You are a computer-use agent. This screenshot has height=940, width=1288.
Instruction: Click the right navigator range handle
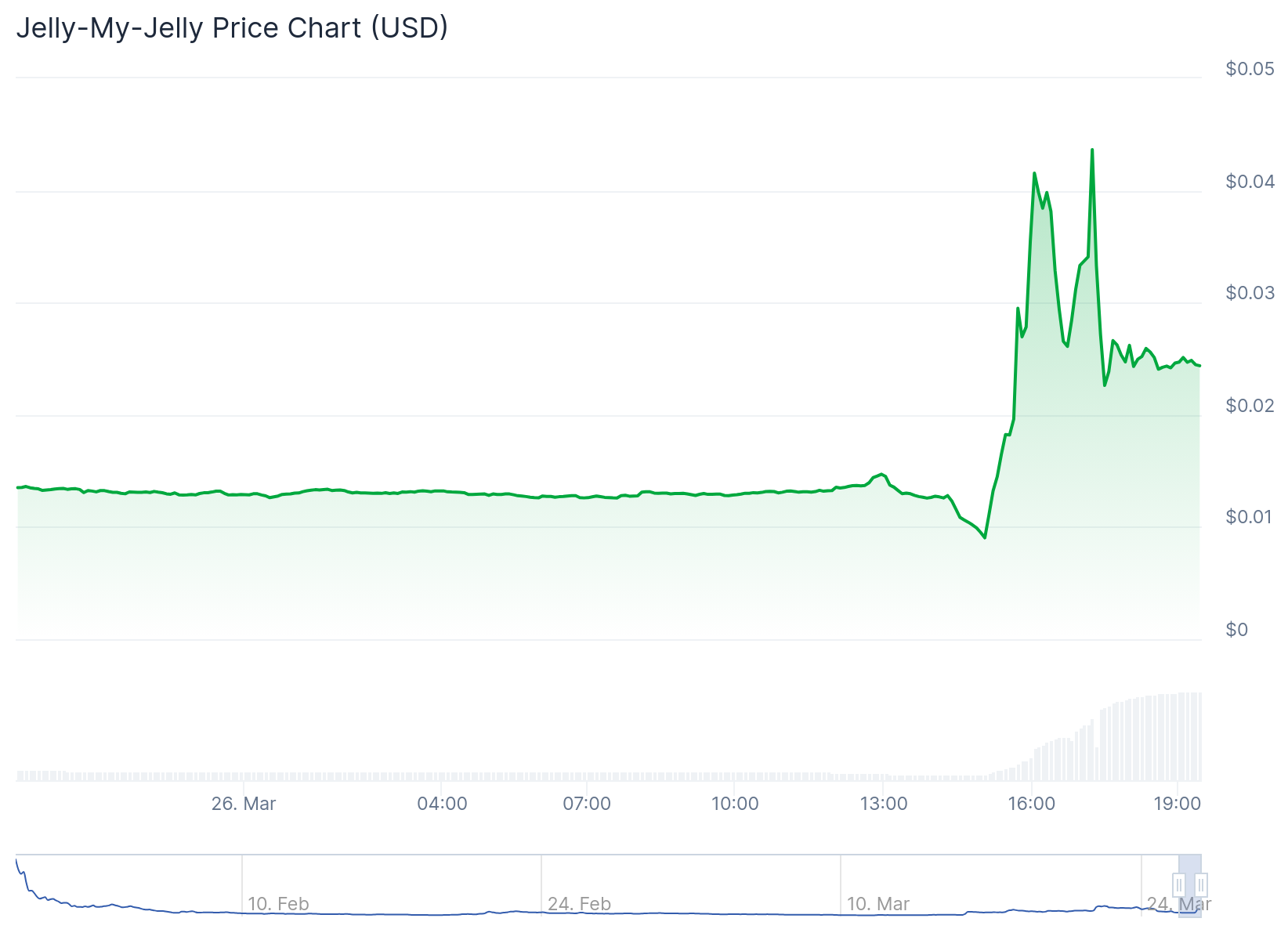tap(1201, 885)
